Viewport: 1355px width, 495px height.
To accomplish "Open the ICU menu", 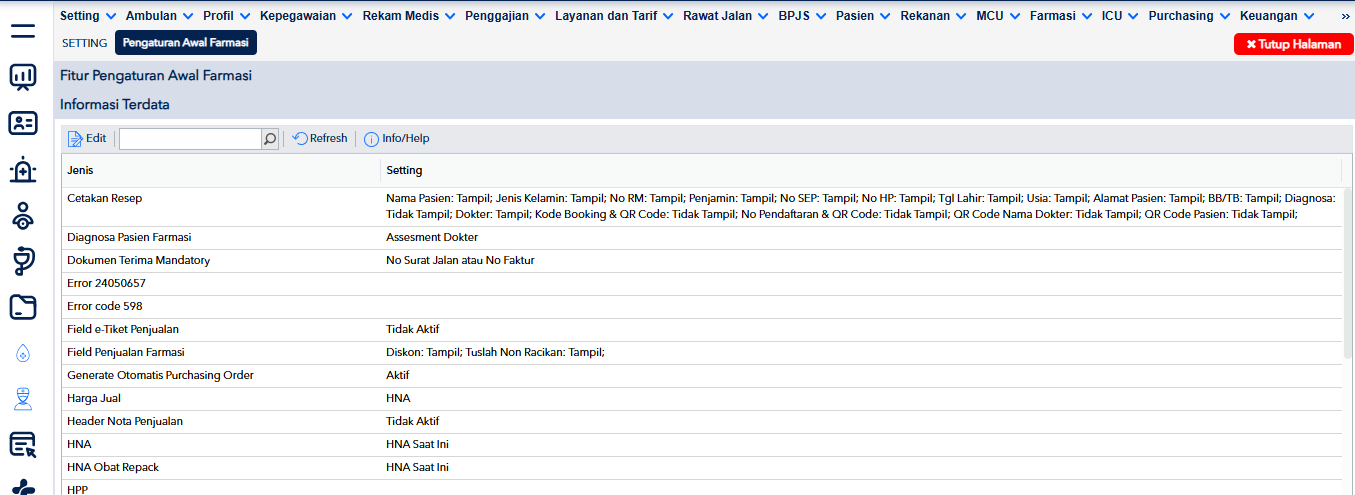I will (x=1120, y=16).
